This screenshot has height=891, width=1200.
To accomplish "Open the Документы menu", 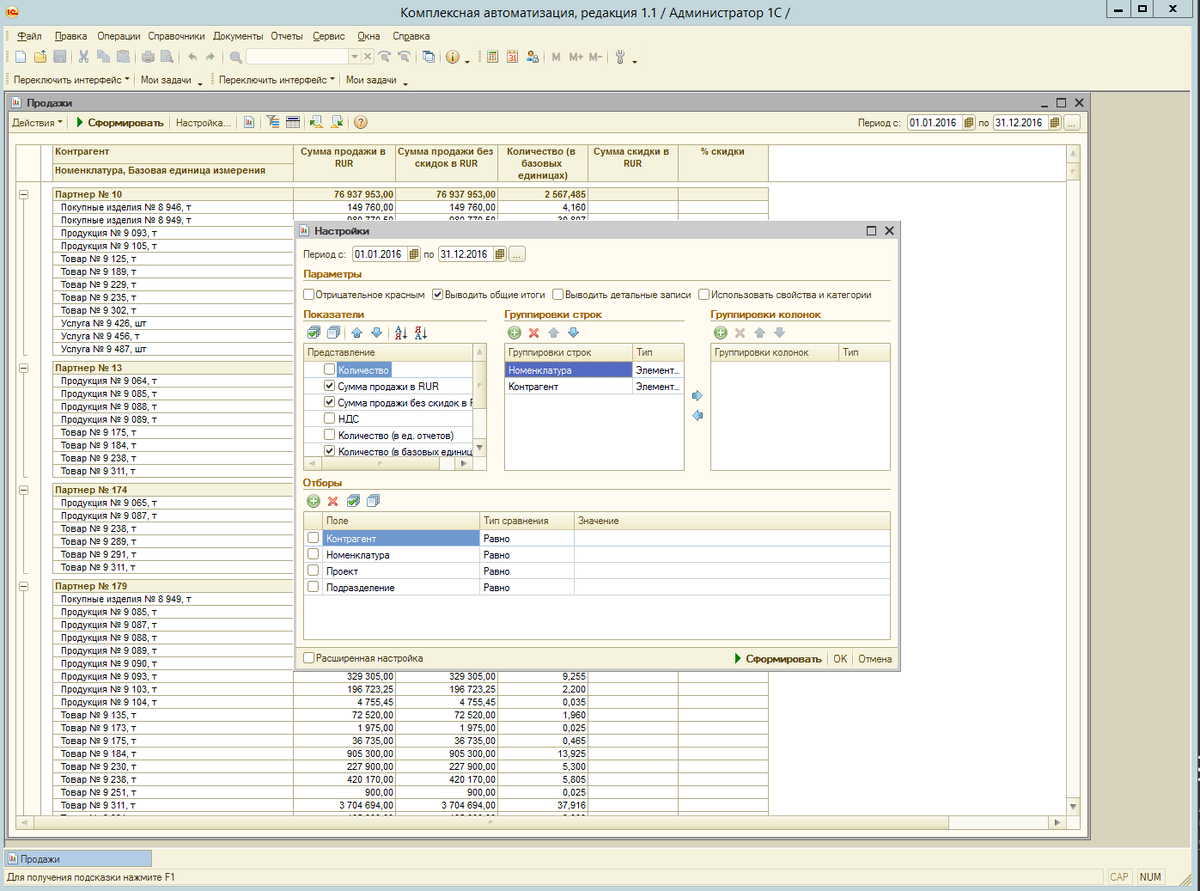I will (x=238, y=35).
